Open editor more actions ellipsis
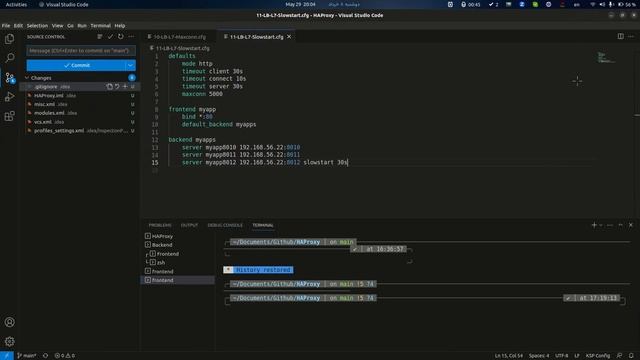Image resolution: width=640 pixels, height=360 pixels. (x=631, y=36)
